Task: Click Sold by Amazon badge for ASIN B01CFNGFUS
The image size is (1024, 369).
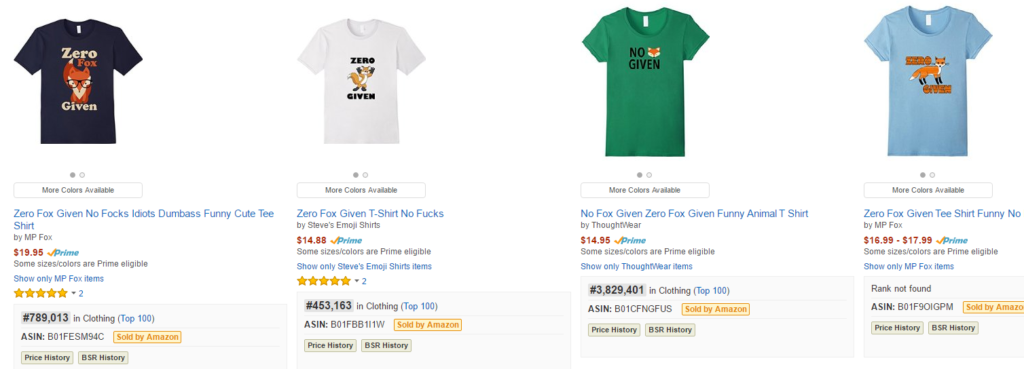Action: (x=715, y=309)
